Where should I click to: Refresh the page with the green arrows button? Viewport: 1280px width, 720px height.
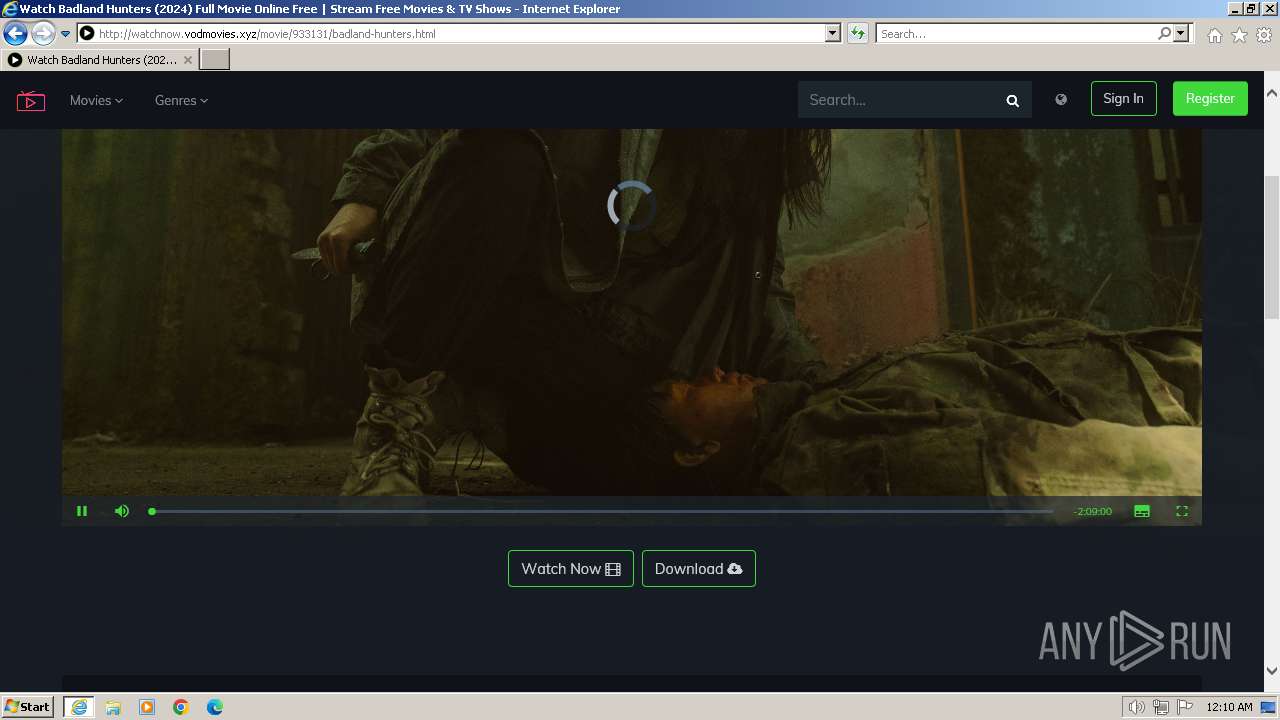click(858, 33)
